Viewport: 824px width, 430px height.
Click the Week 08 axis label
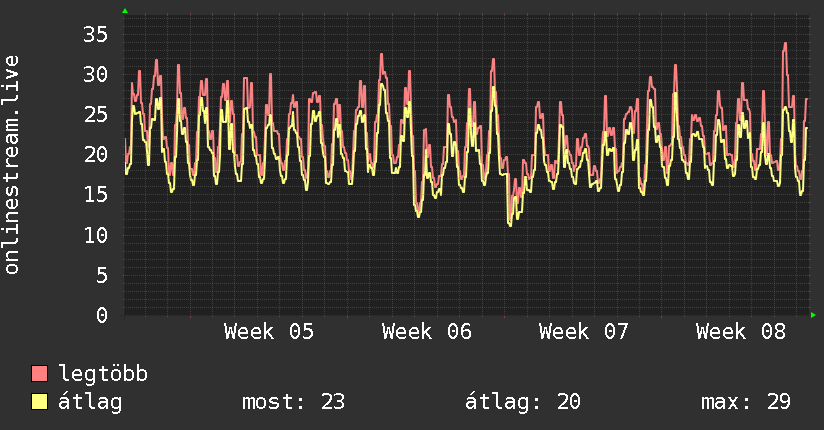coord(740,332)
